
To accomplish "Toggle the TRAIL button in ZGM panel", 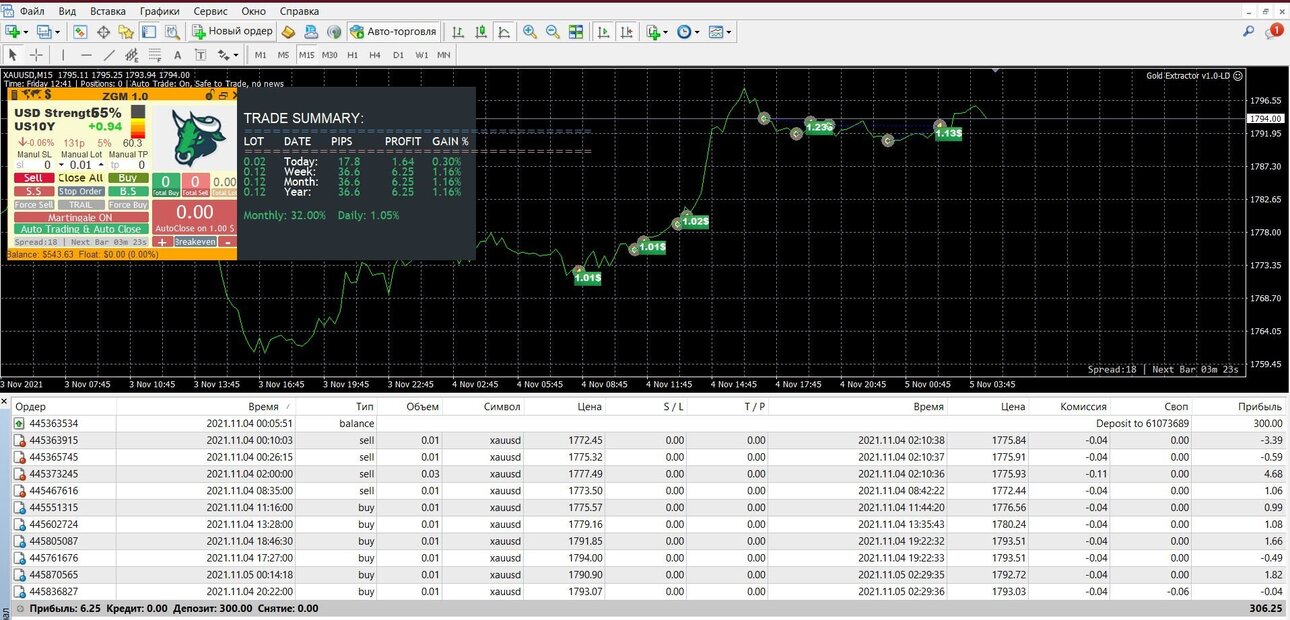I will tap(81, 205).
